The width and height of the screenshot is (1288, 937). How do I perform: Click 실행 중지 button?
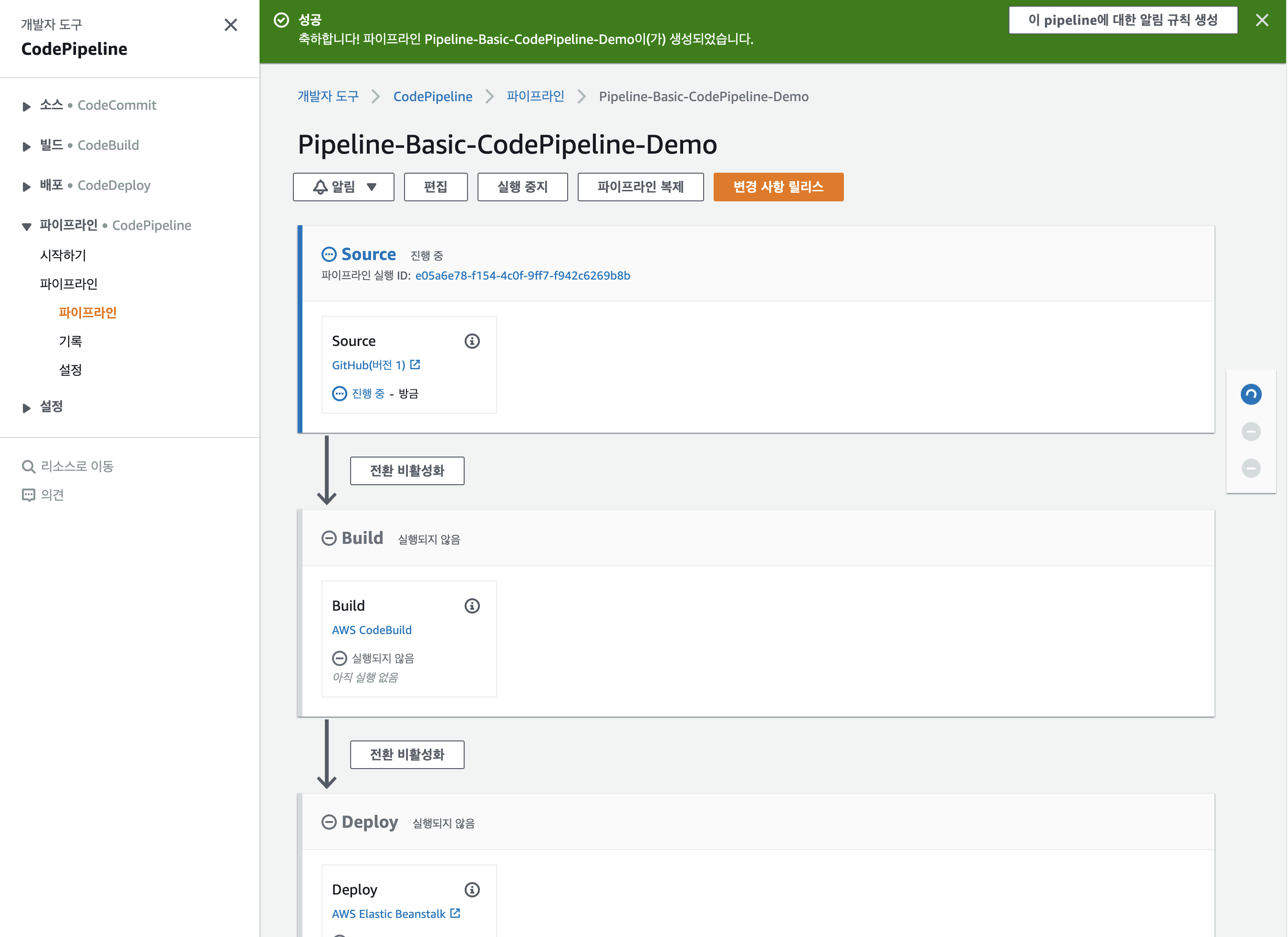(x=522, y=187)
